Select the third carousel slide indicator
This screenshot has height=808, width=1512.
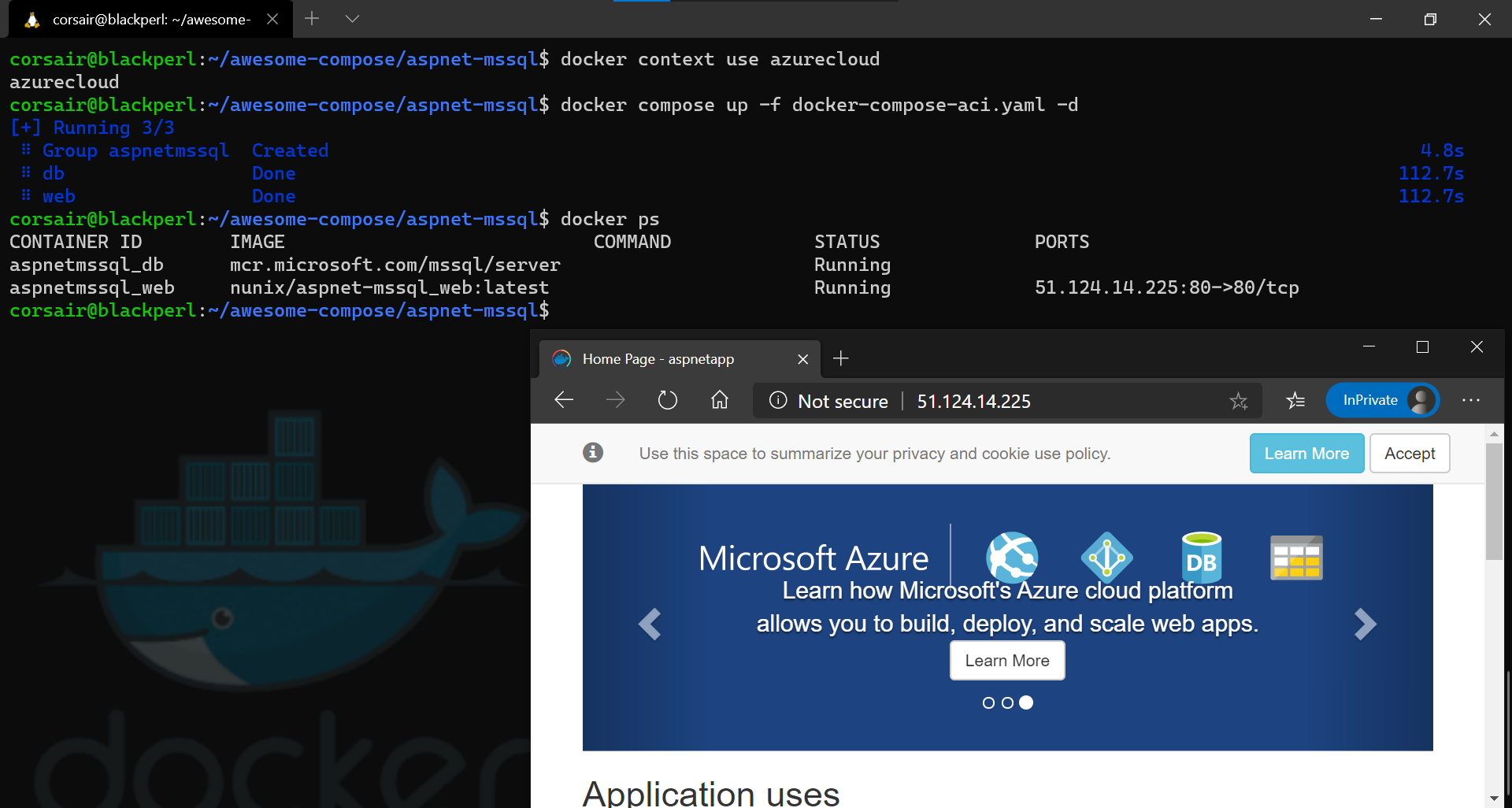[x=1026, y=702]
